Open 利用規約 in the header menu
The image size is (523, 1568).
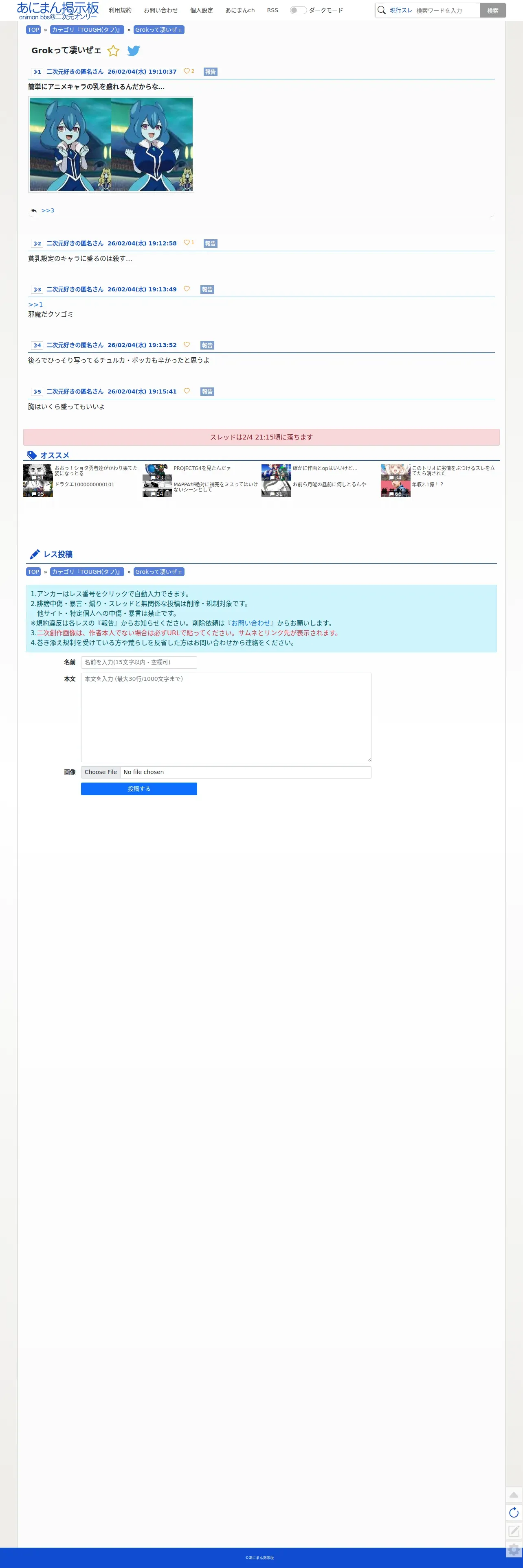pyautogui.click(x=120, y=10)
